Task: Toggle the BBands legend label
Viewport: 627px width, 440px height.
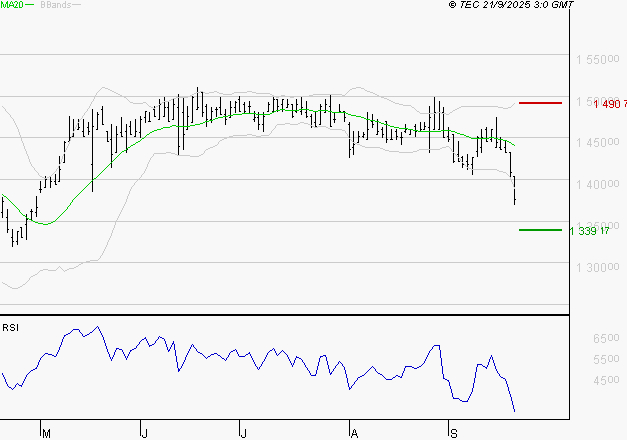Action: [55, 5]
